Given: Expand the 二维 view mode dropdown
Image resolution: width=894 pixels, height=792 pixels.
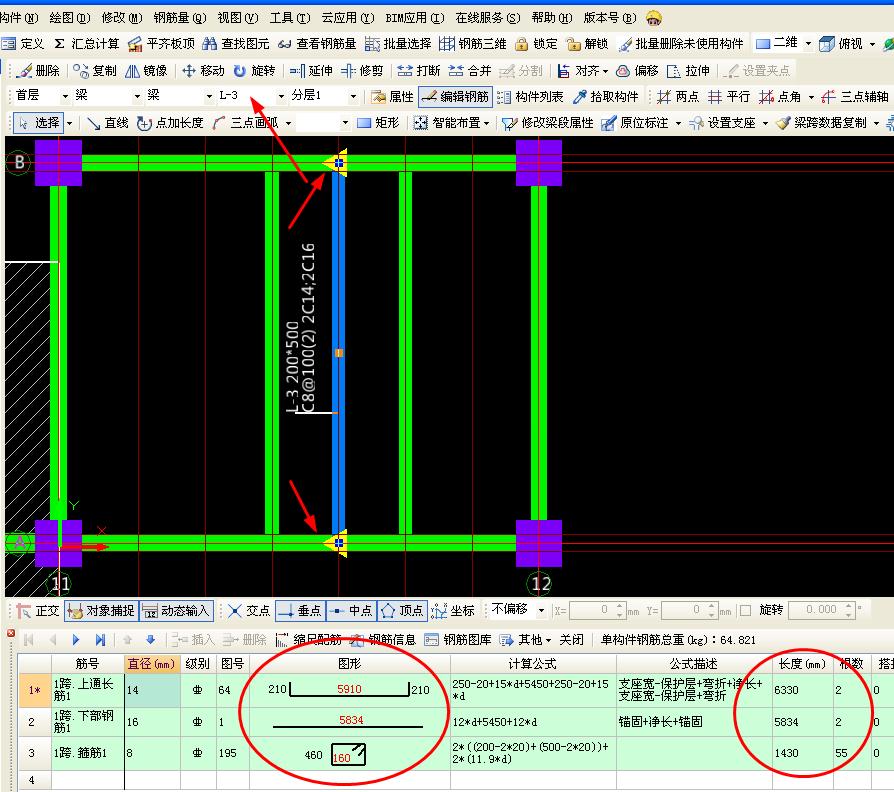Looking at the screenshot, I should click(807, 43).
